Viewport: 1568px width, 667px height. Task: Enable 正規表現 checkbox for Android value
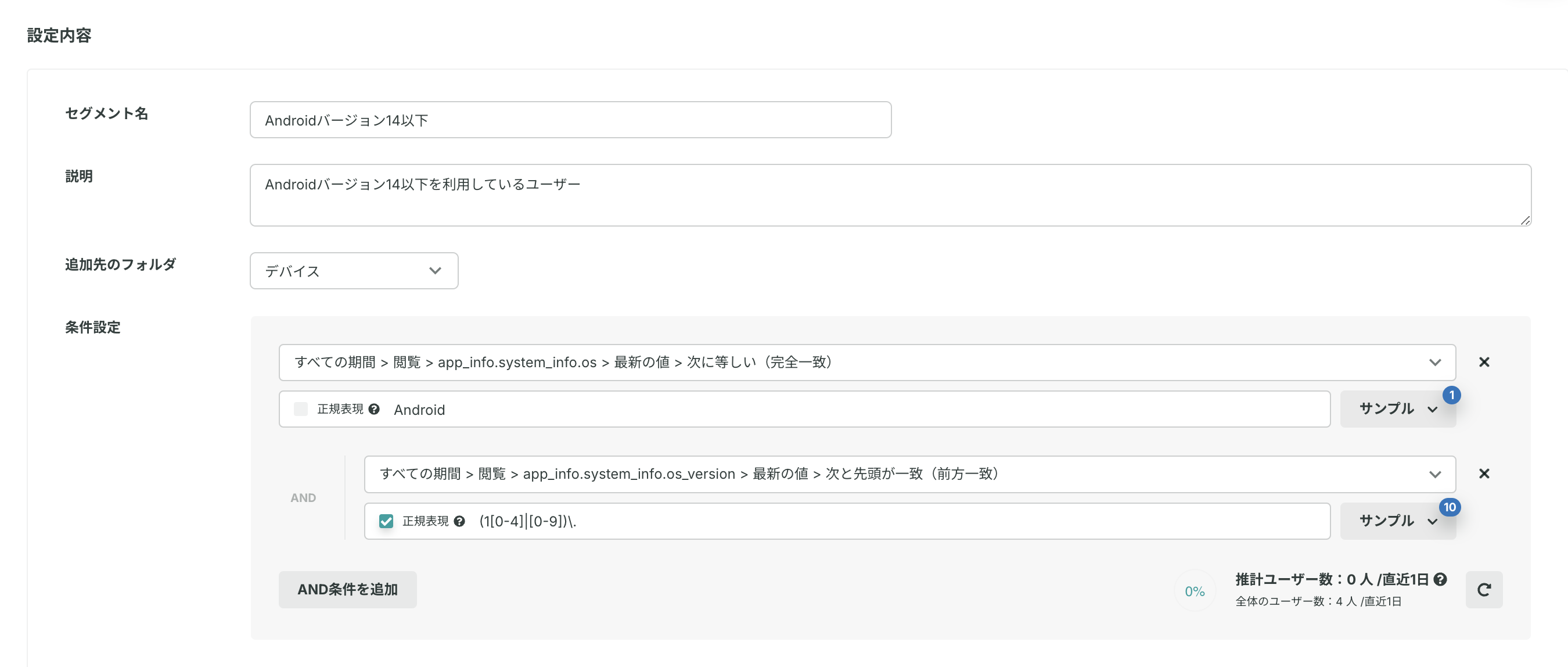click(x=301, y=408)
